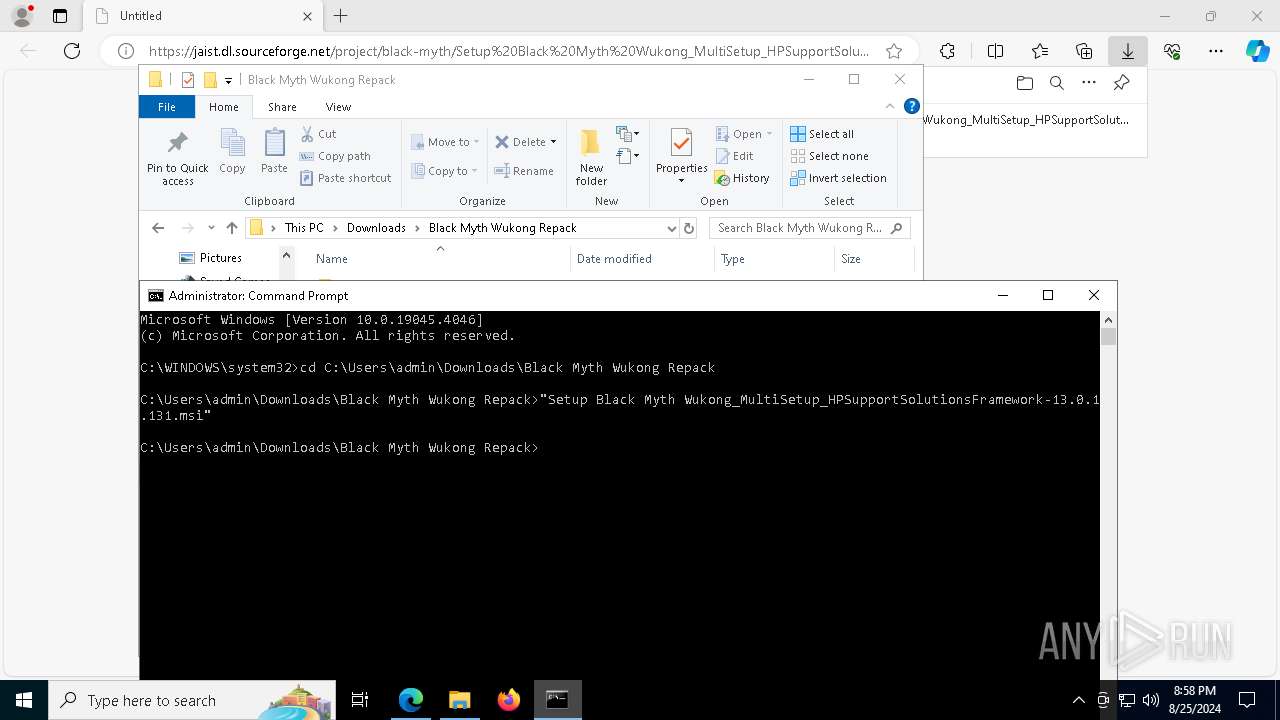Switch to the View ribbon tab
1280x720 pixels.
point(338,107)
